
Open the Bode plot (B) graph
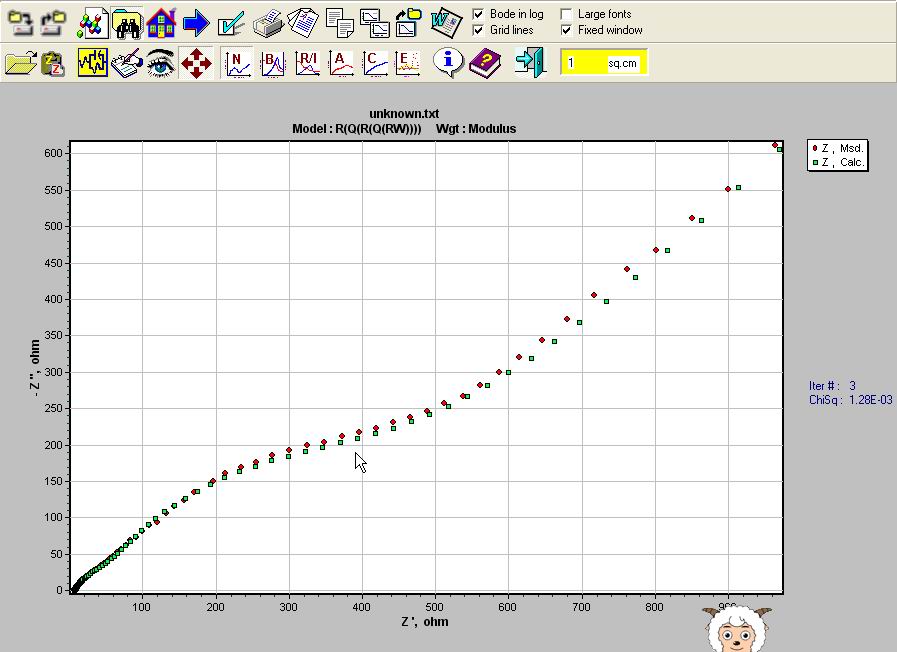(272, 63)
